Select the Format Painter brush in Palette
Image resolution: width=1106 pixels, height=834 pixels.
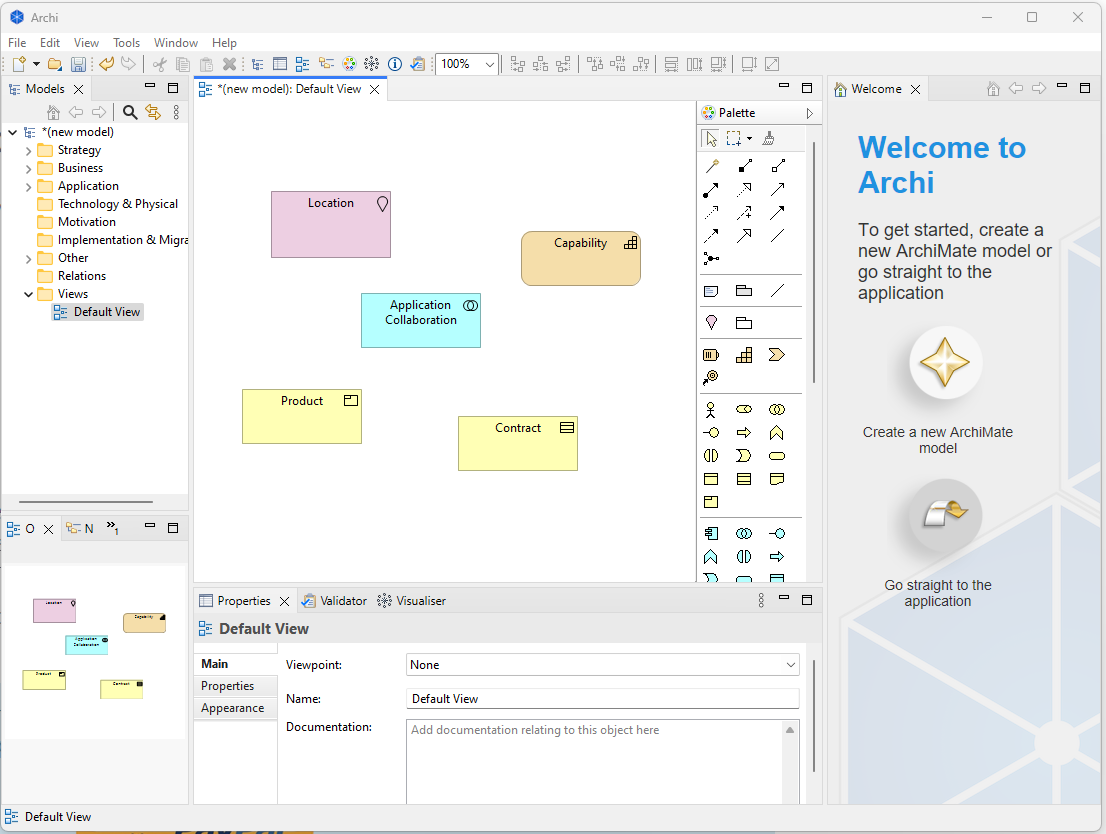[x=769, y=138]
